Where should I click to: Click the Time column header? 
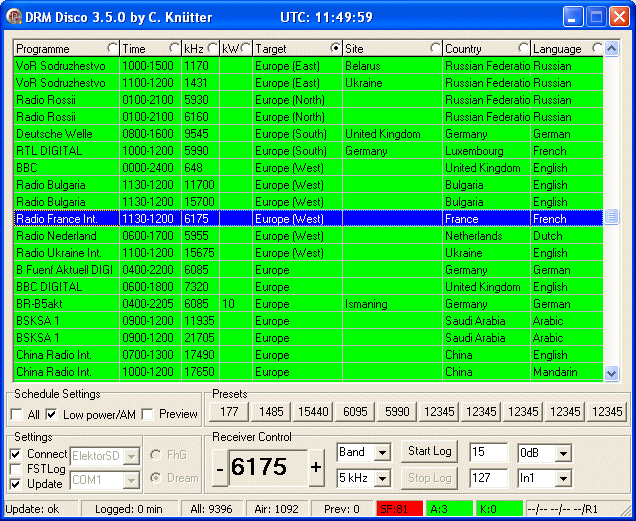[143, 48]
